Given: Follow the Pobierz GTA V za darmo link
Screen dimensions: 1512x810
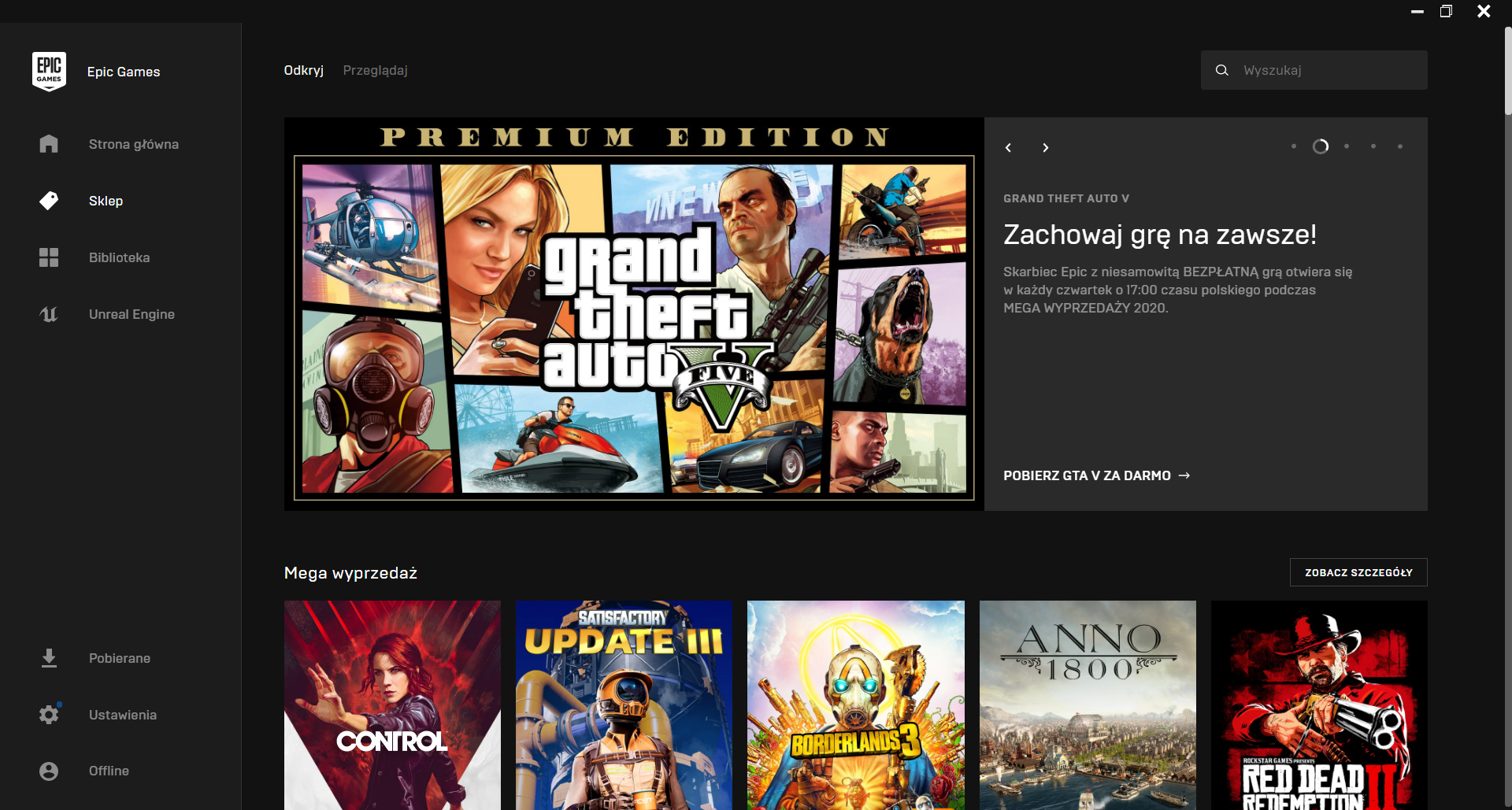Looking at the screenshot, I should (1095, 475).
